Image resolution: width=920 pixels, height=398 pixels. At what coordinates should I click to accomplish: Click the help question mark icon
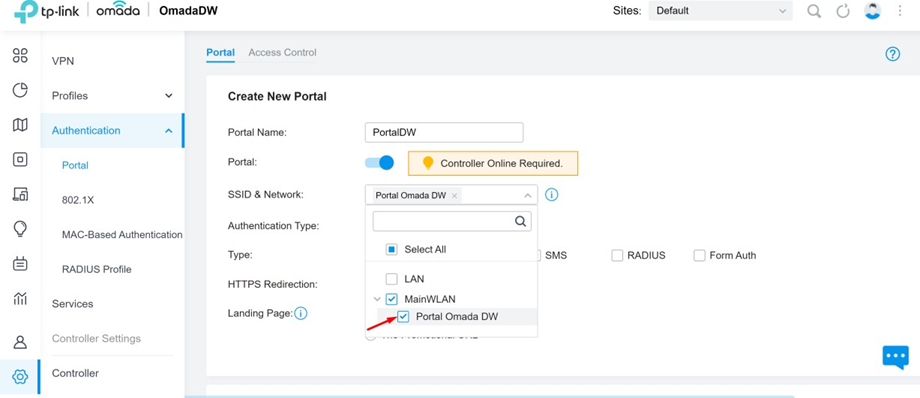(x=892, y=54)
